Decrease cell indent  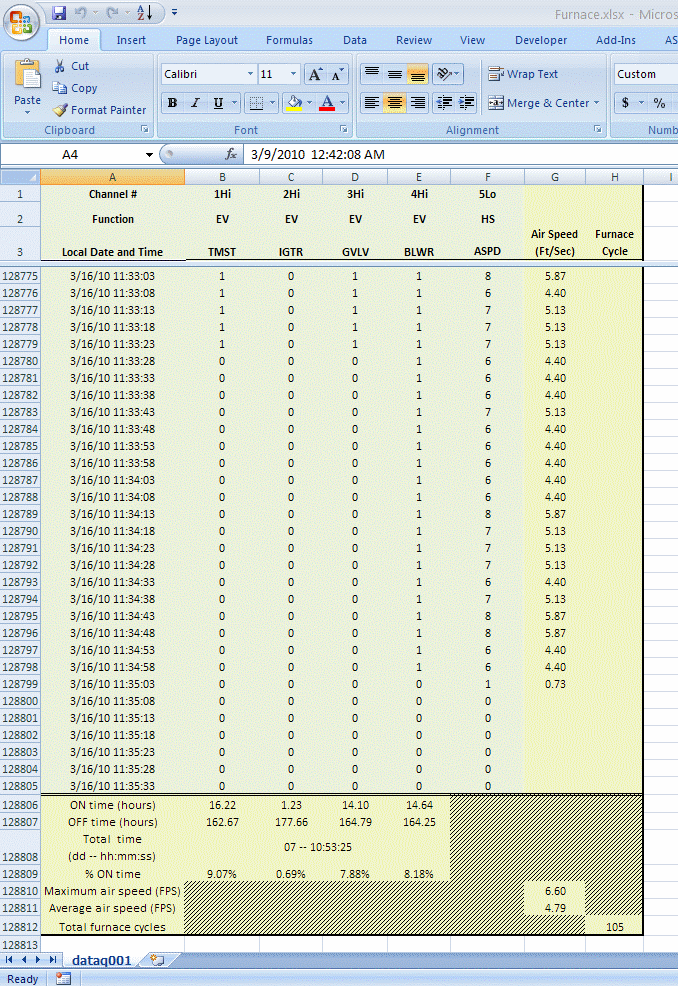pyautogui.click(x=444, y=102)
